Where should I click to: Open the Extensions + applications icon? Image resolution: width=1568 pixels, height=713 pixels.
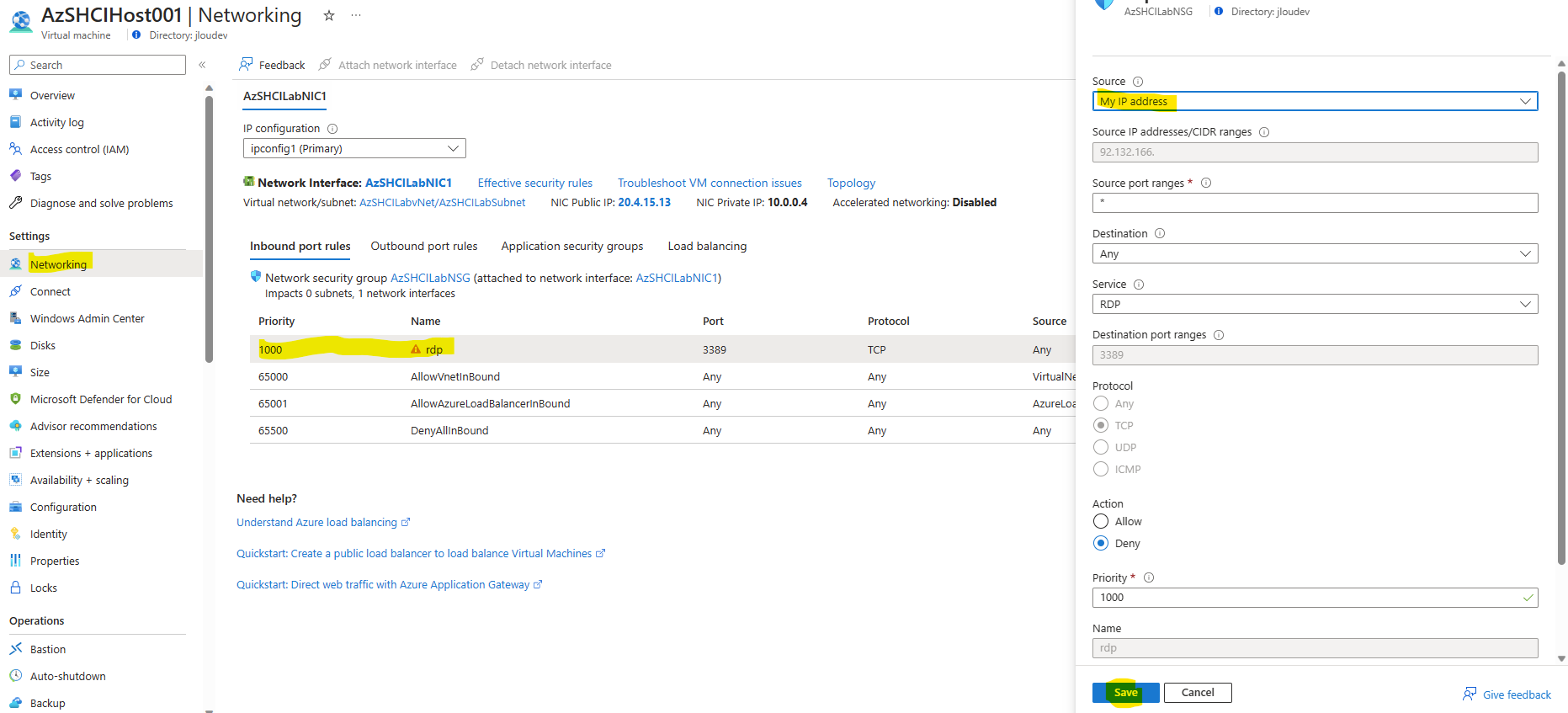(15, 453)
